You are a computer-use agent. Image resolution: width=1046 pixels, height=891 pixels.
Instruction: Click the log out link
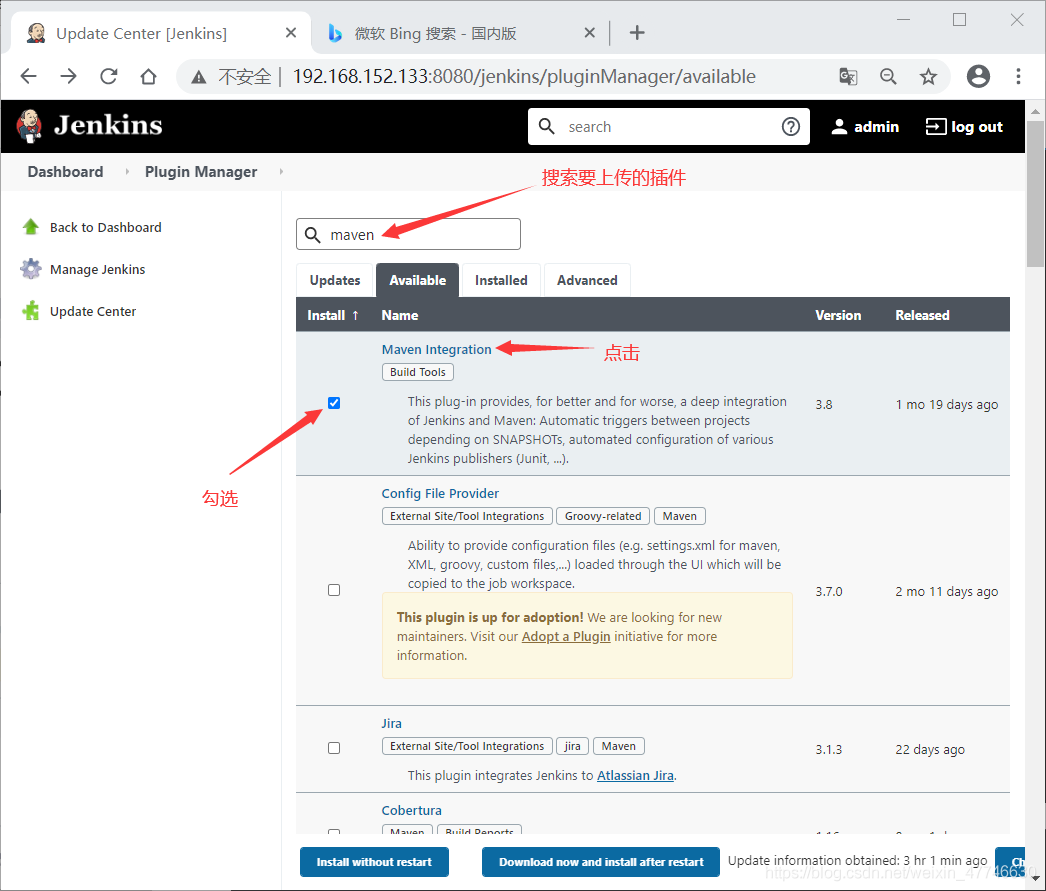tap(977, 127)
